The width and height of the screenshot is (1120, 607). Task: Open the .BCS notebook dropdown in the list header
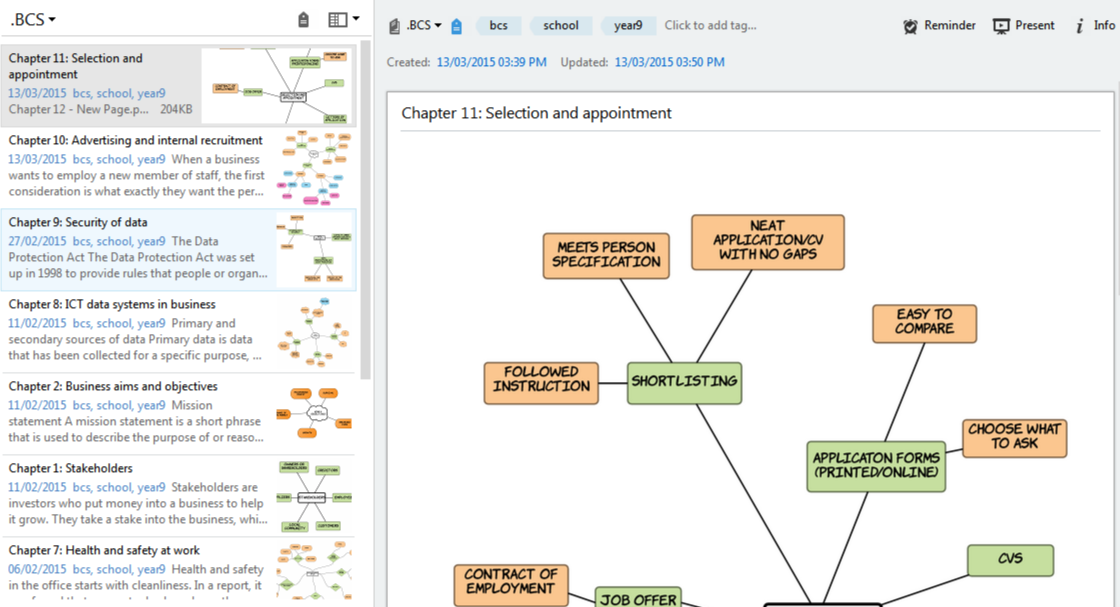tap(33, 20)
